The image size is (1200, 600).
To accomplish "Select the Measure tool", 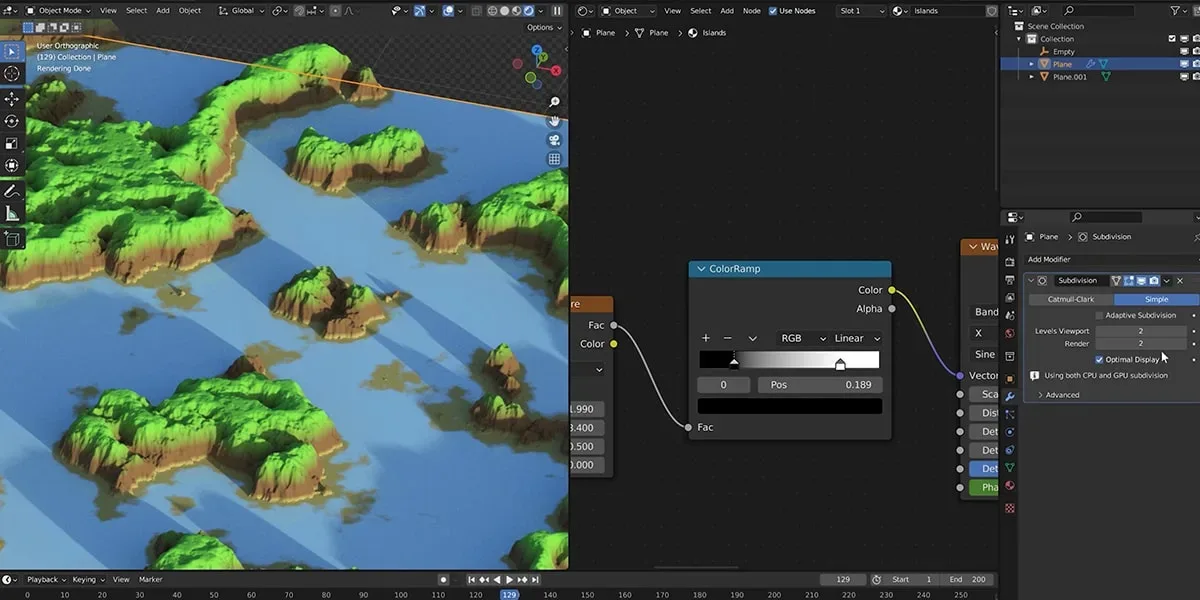I will point(12,212).
